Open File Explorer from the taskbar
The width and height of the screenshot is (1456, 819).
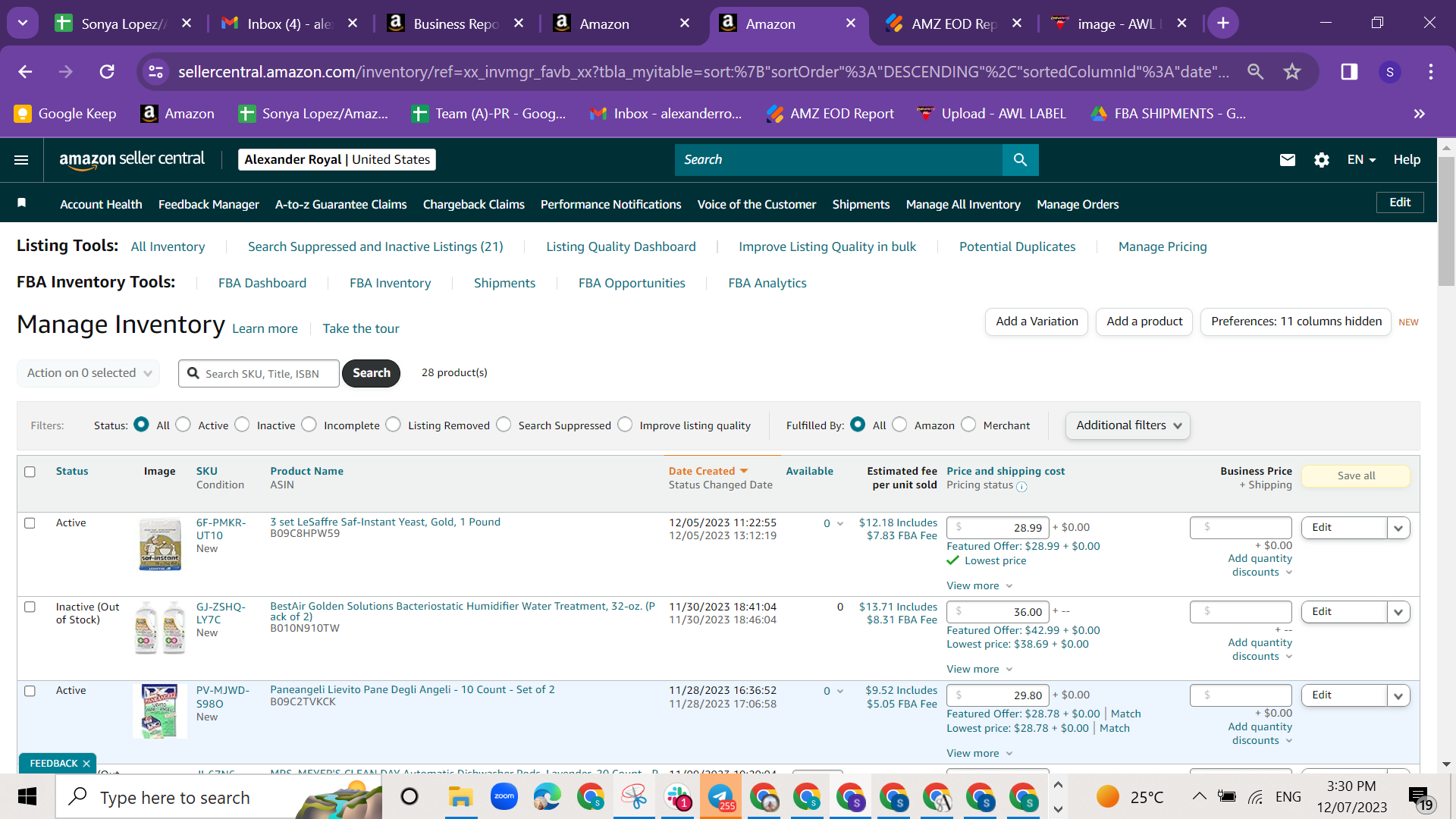[460, 797]
